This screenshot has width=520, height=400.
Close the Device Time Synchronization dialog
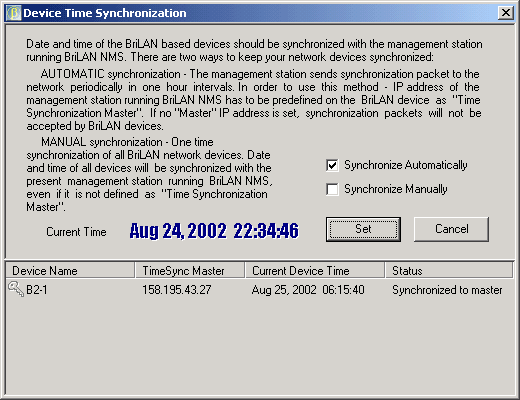pyautogui.click(x=506, y=13)
